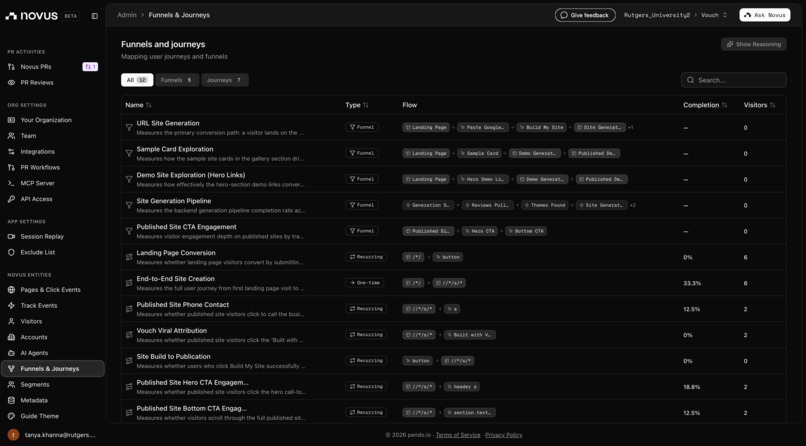Click Hero CTA flow step chip
The image size is (806, 446).
coord(480,231)
